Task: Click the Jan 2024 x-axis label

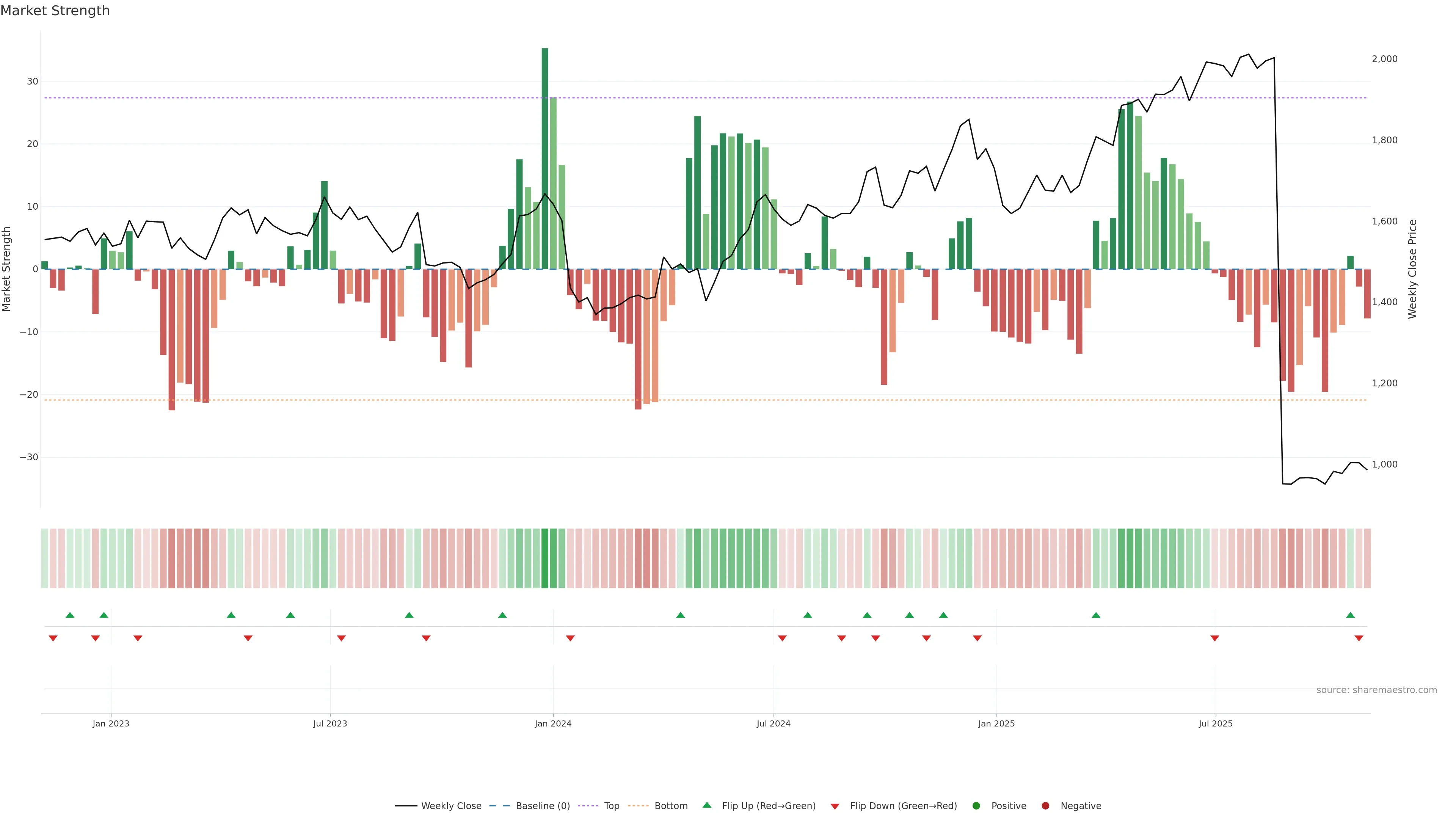Action: coord(553,723)
